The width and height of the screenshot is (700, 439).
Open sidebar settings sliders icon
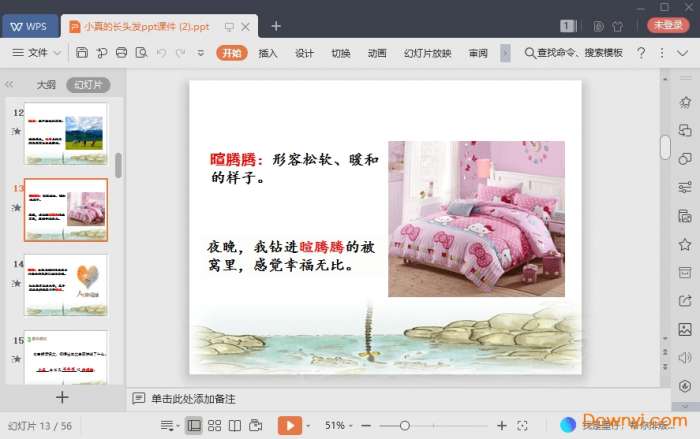tap(685, 187)
